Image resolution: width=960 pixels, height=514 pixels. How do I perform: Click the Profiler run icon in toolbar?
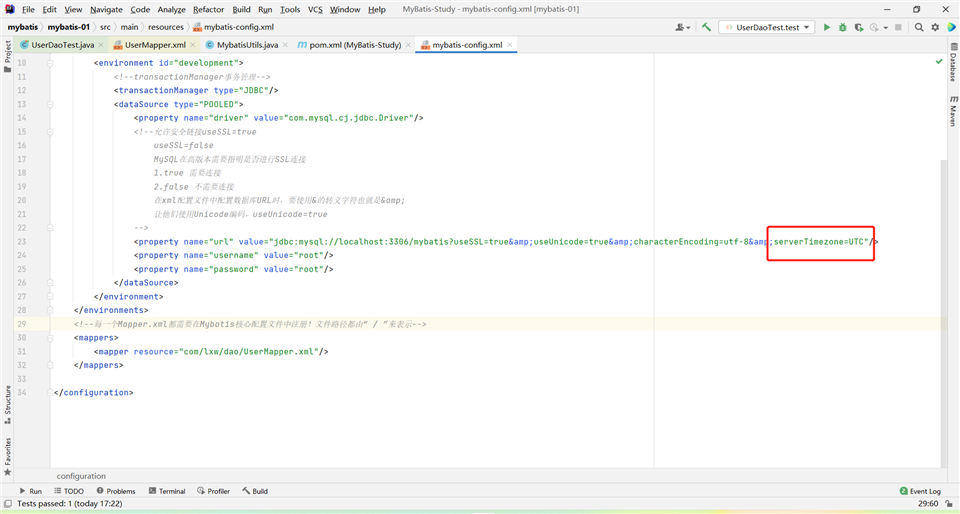pos(874,27)
